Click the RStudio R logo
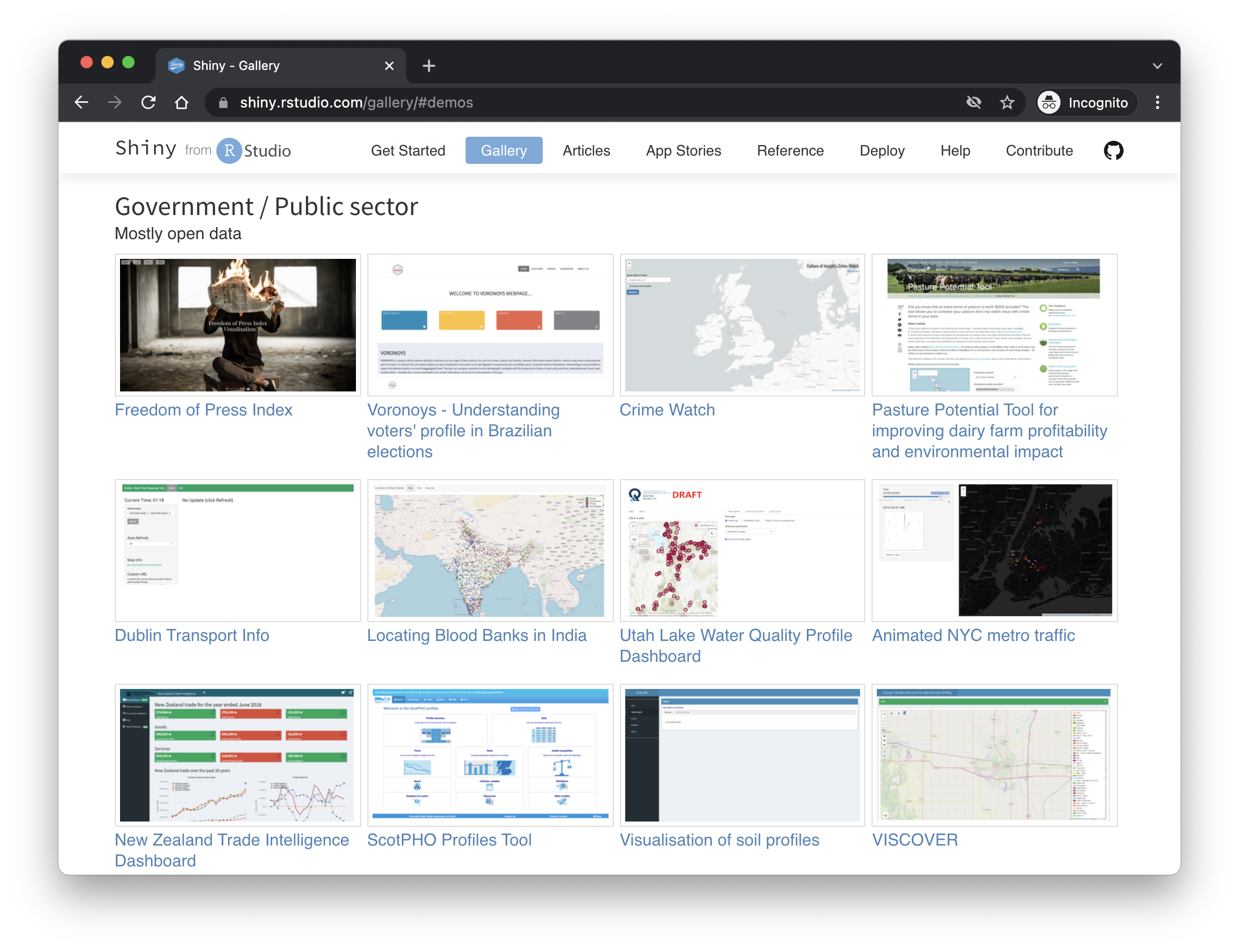Image resolution: width=1239 pixels, height=952 pixels. [x=230, y=151]
